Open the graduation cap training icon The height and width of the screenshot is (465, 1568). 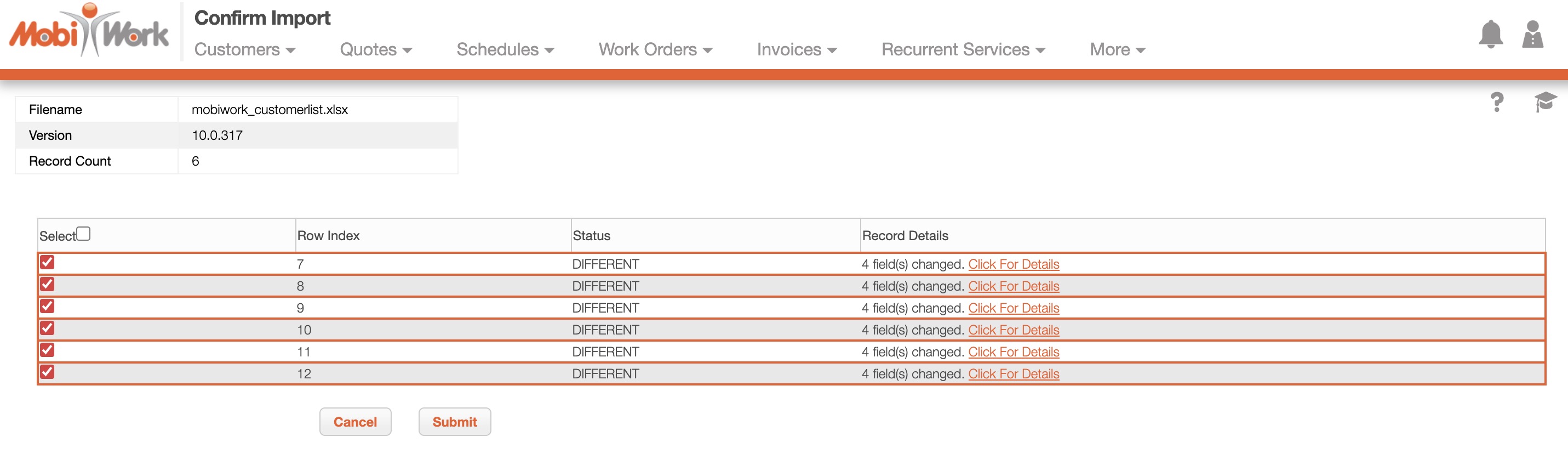tap(1544, 102)
